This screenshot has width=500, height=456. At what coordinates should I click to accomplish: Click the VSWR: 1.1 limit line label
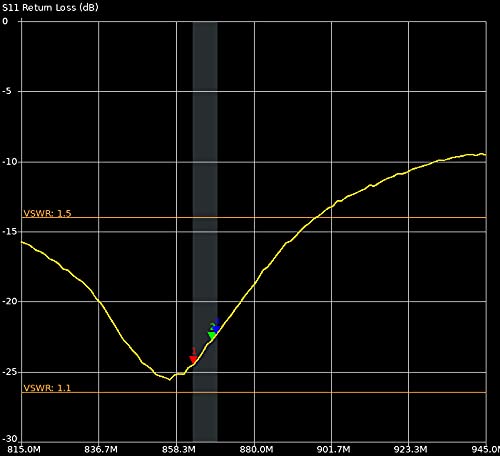47,388
